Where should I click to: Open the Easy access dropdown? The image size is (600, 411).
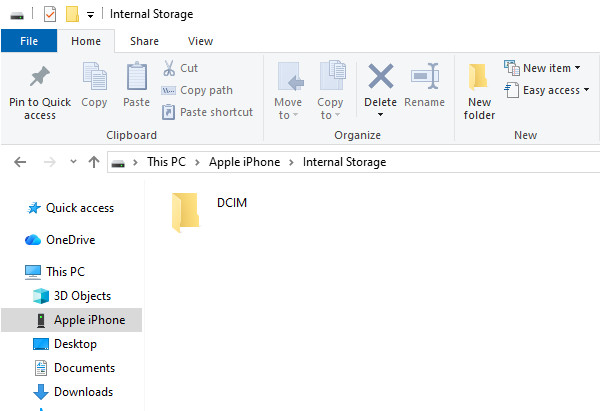tap(547, 90)
